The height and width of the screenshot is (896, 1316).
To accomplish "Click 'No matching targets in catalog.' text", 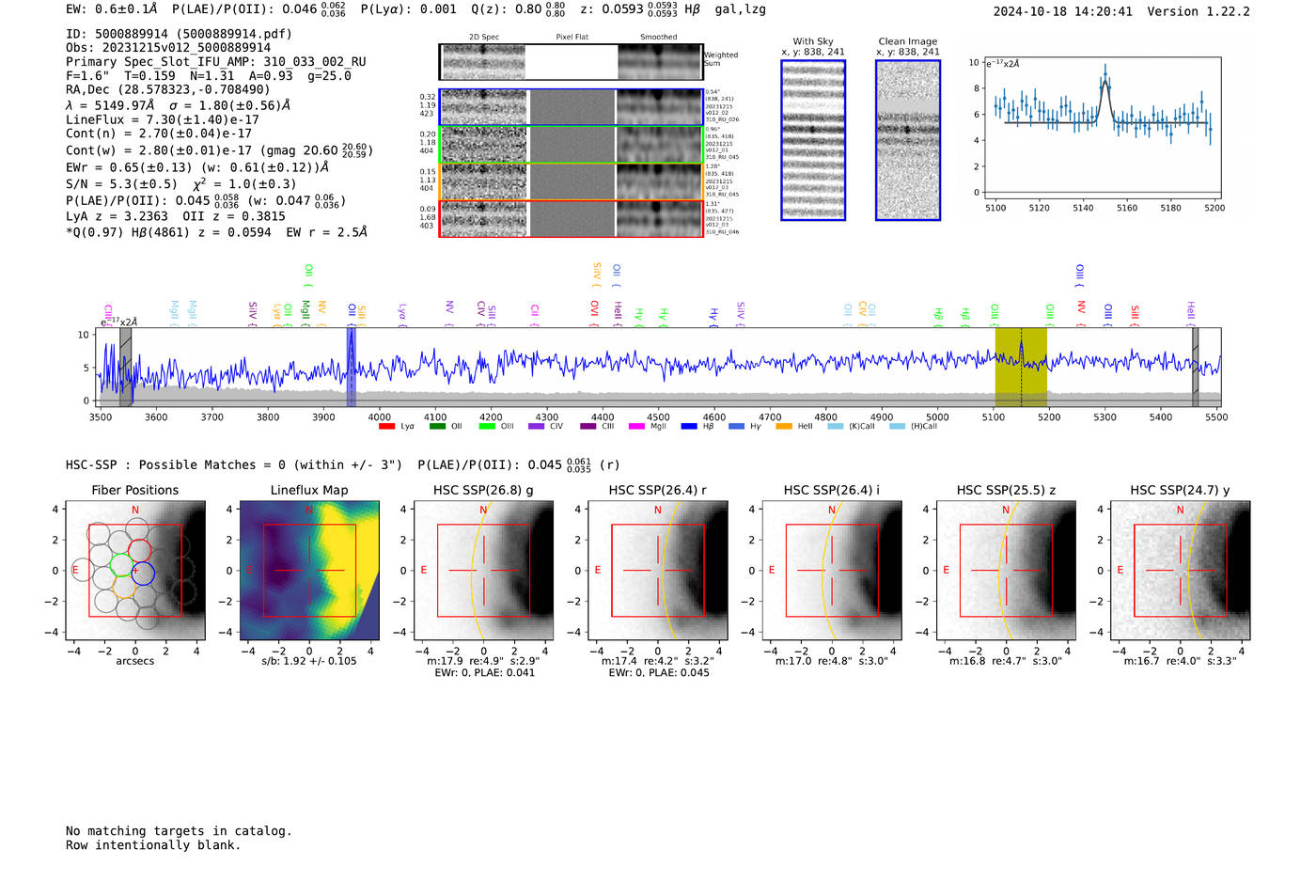I will click(x=179, y=830).
